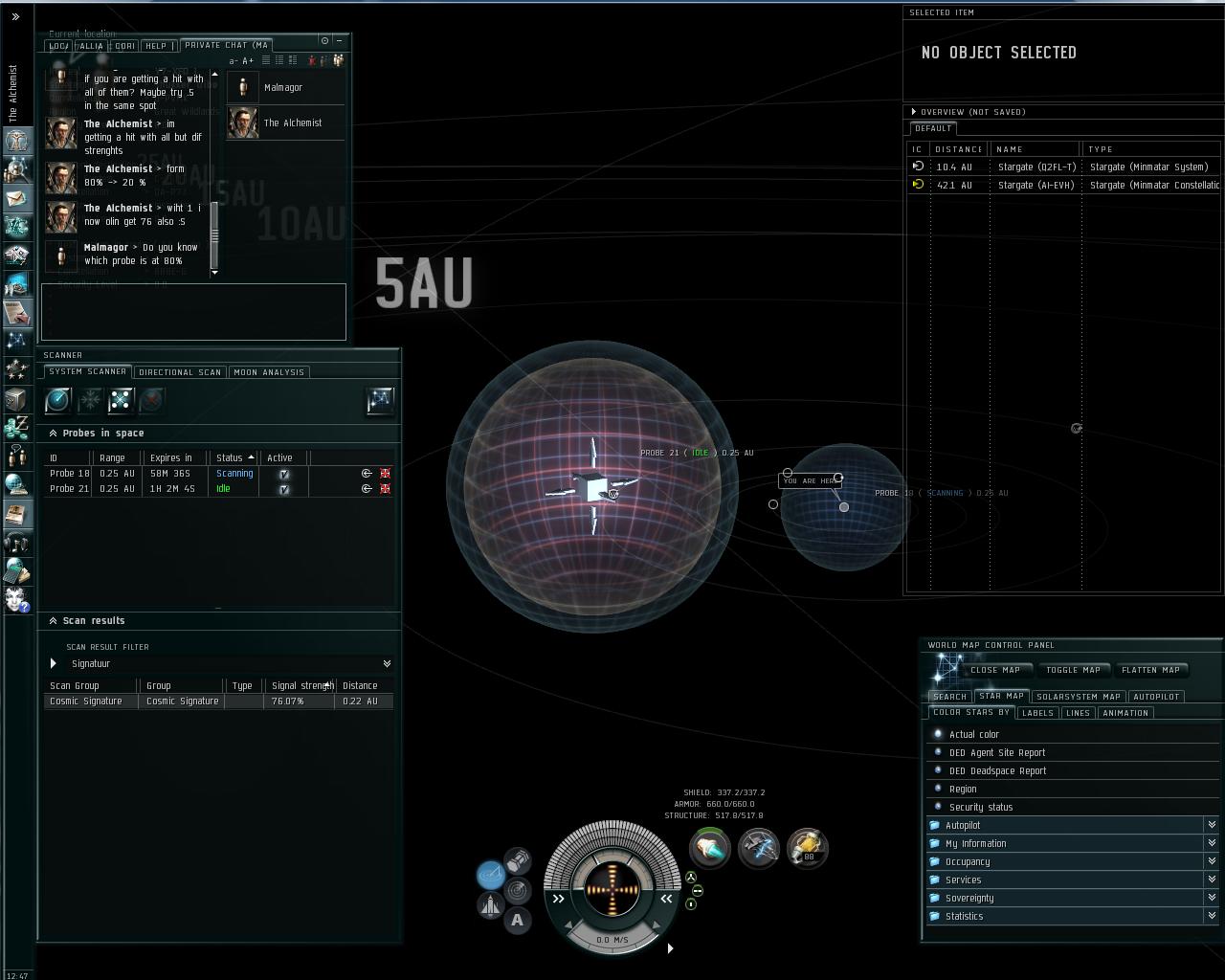Click the chat message input box

[x=193, y=311]
